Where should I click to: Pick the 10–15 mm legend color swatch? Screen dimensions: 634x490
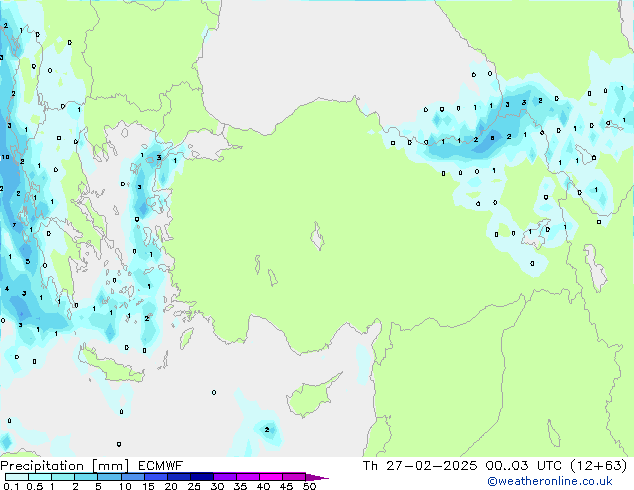(133, 477)
